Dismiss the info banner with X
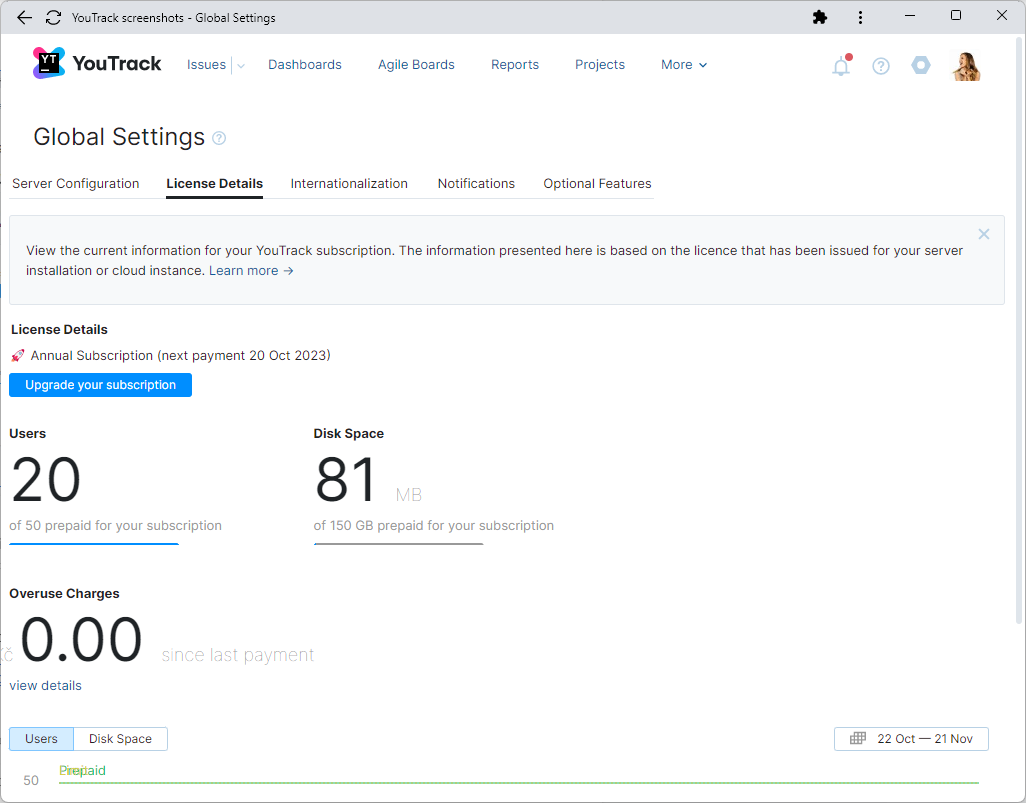Image resolution: width=1026 pixels, height=803 pixels. pyautogui.click(x=984, y=234)
